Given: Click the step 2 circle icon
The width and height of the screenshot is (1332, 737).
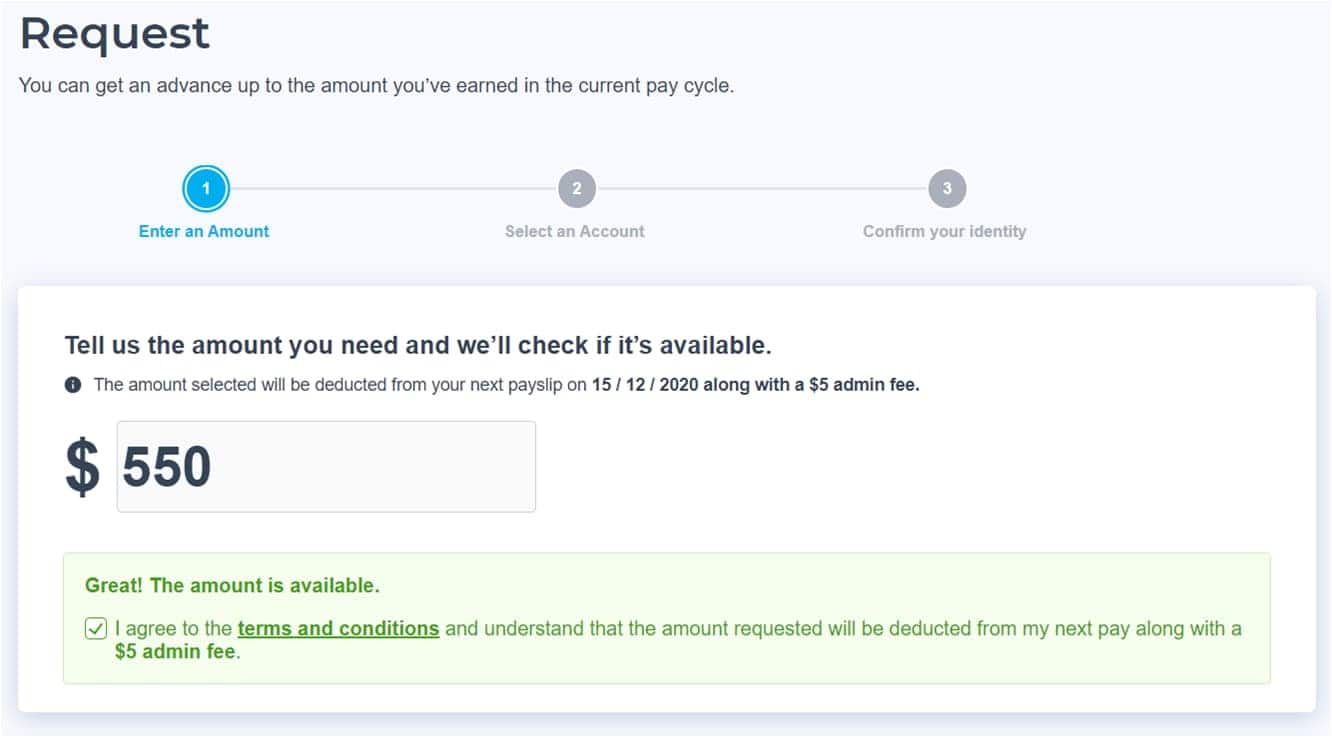Looking at the screenshot, I should (576, 188).
